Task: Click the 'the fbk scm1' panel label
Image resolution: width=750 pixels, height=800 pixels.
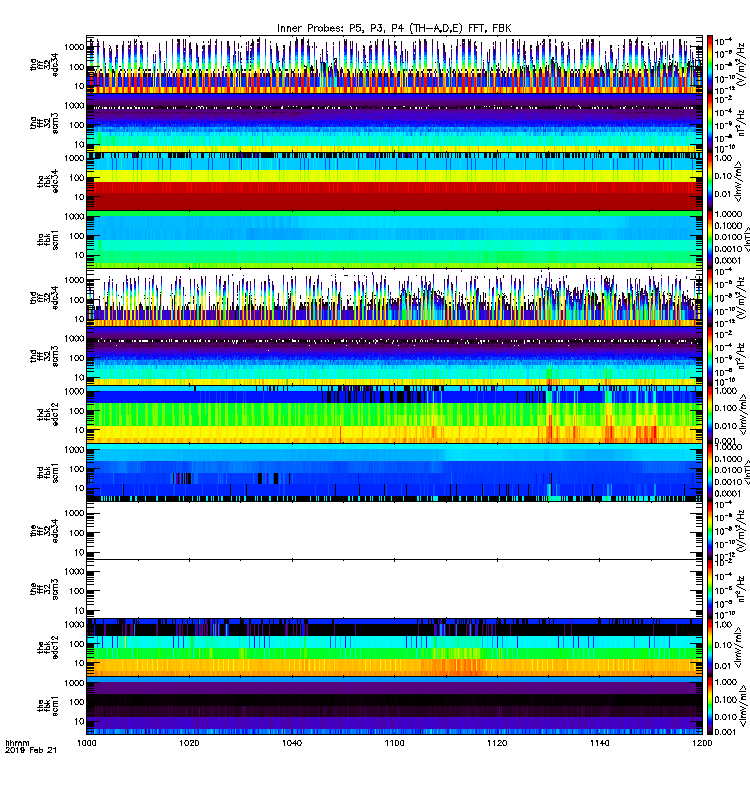Action: (48, 706)
